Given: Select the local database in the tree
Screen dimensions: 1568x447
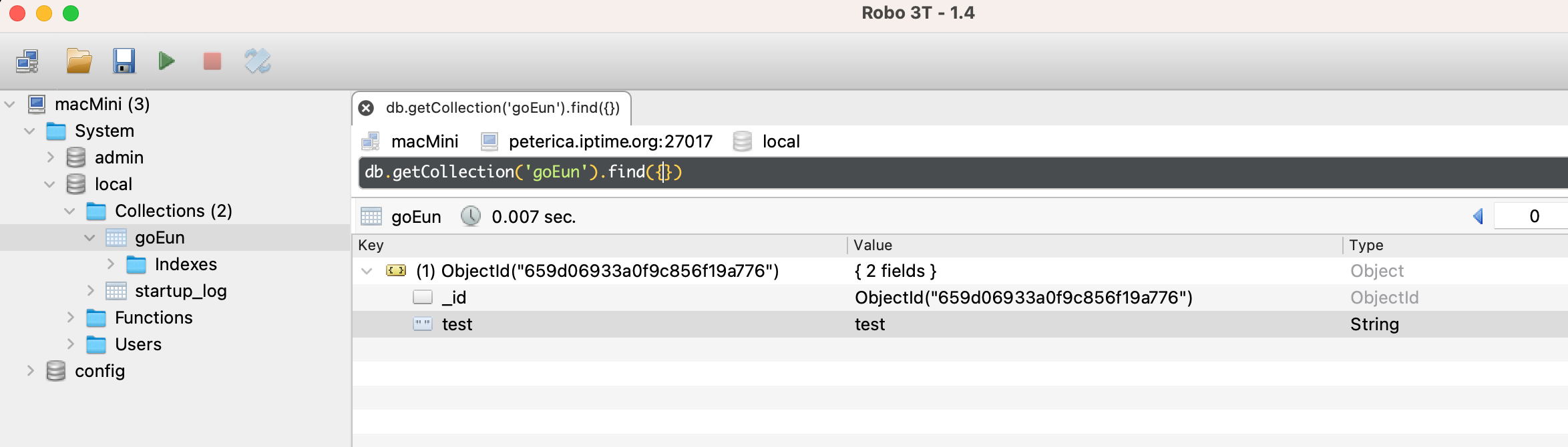Looking at the screenshot, I should pos(114,184).
